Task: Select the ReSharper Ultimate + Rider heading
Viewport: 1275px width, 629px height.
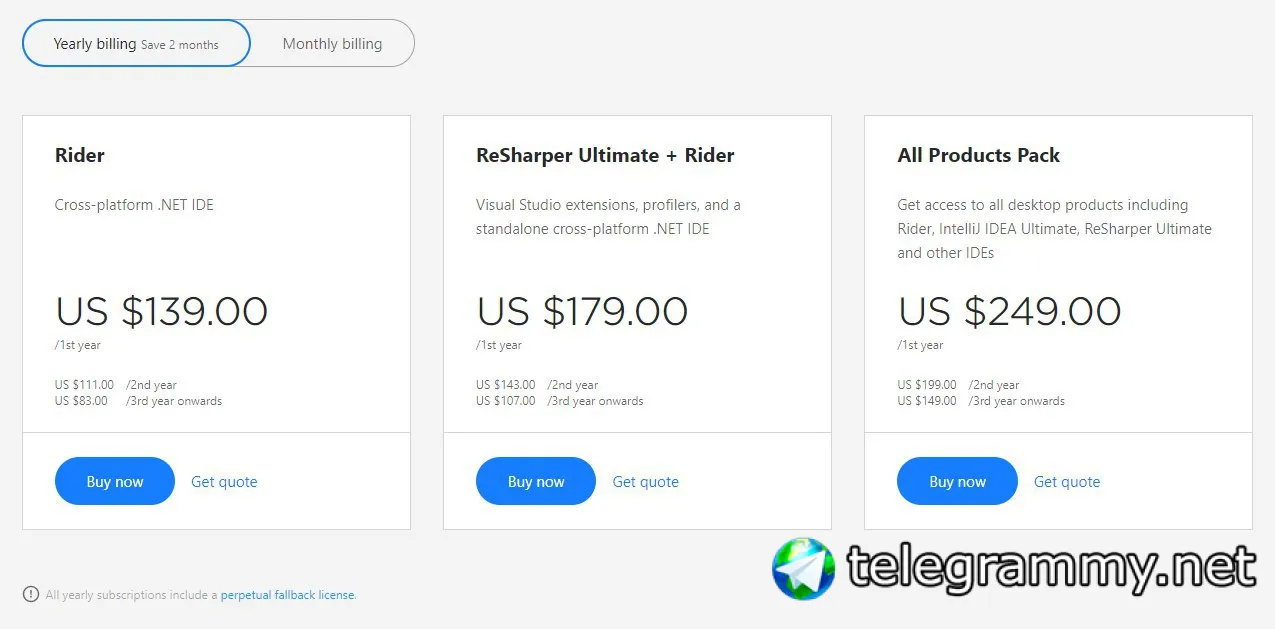Action: tap(605, 155)
